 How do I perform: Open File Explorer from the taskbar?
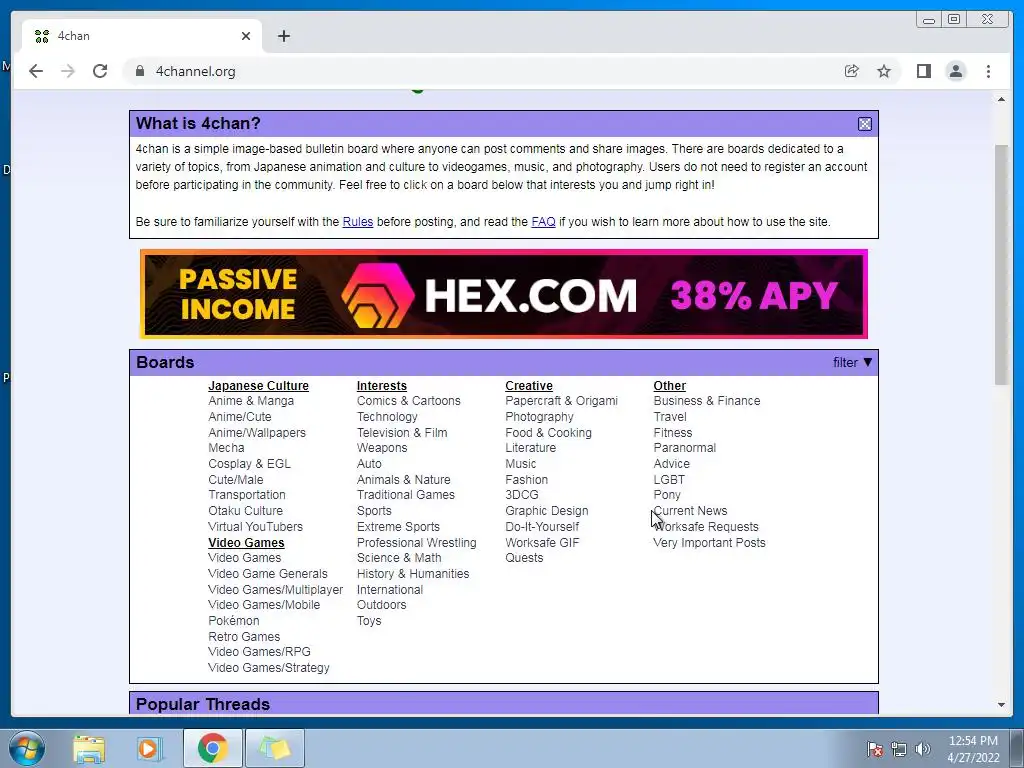click(x=89, y=748)
